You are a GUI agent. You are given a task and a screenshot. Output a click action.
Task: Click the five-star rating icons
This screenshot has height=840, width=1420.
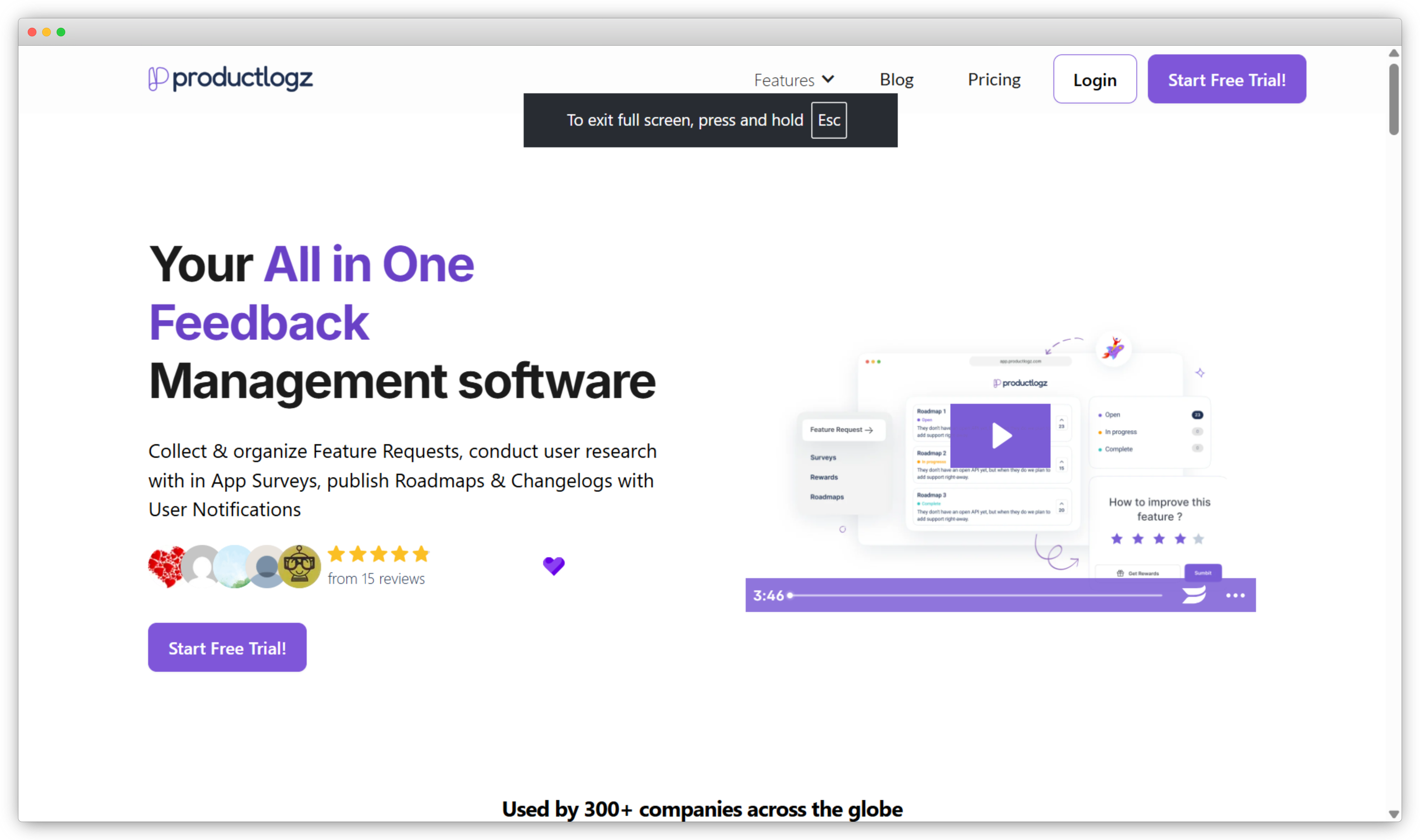coord(378,554)
